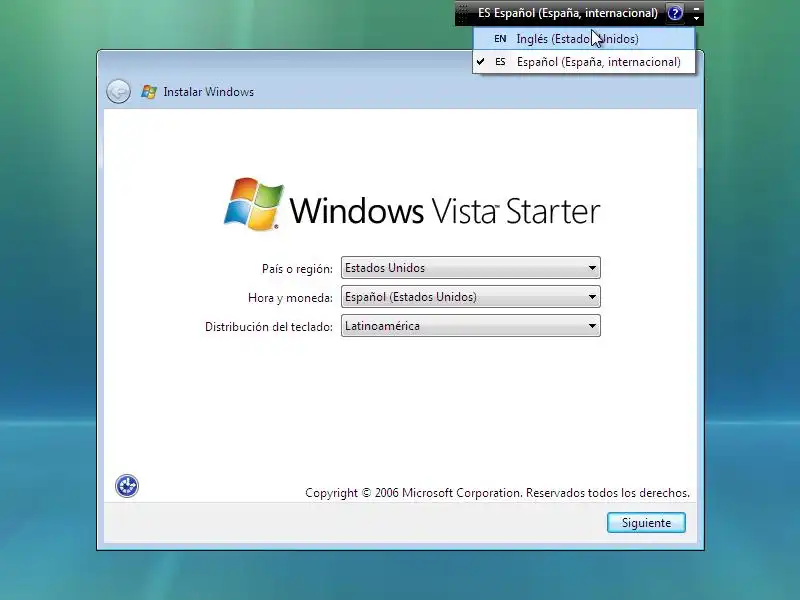Open the language bar options arrow
The height and width of the screenshot is (600, 800).
coord(696,18)
